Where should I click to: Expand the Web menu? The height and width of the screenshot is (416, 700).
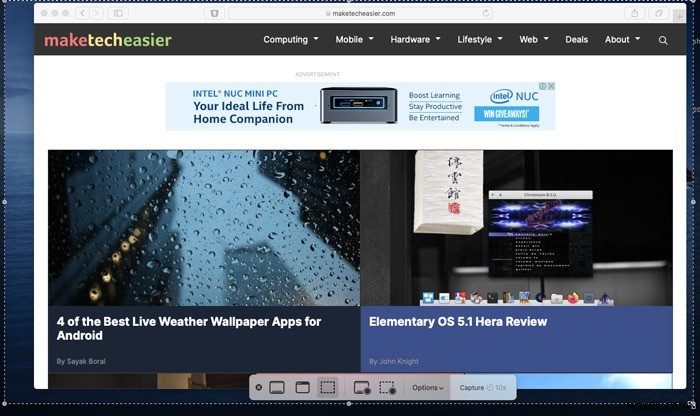533,39
